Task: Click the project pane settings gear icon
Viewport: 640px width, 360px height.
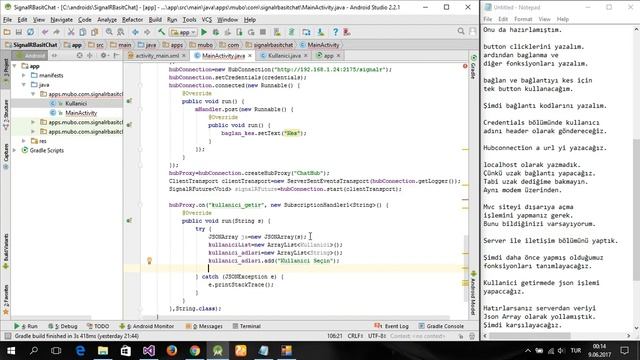Action: (x=103, y=55)
